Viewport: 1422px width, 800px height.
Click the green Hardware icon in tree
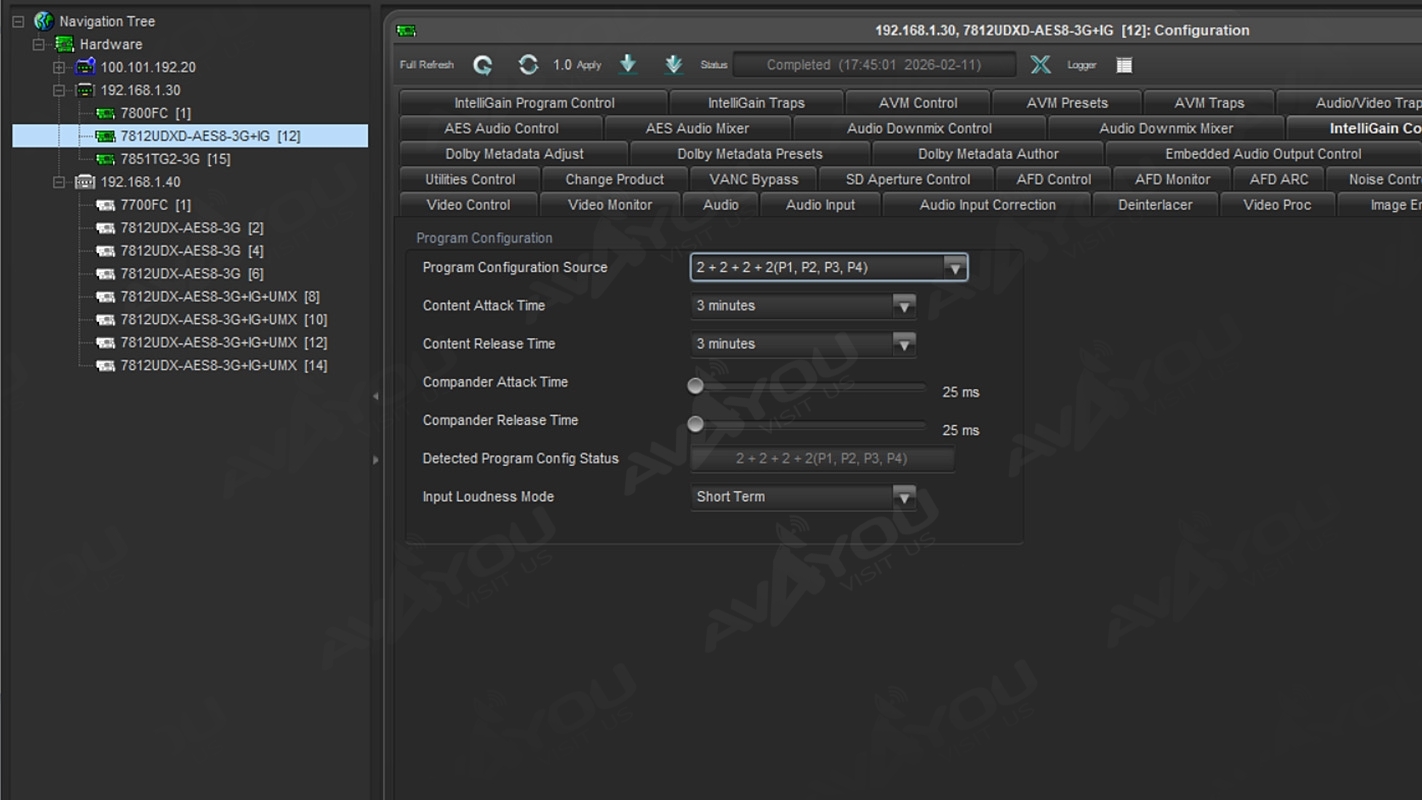point(64,44)
